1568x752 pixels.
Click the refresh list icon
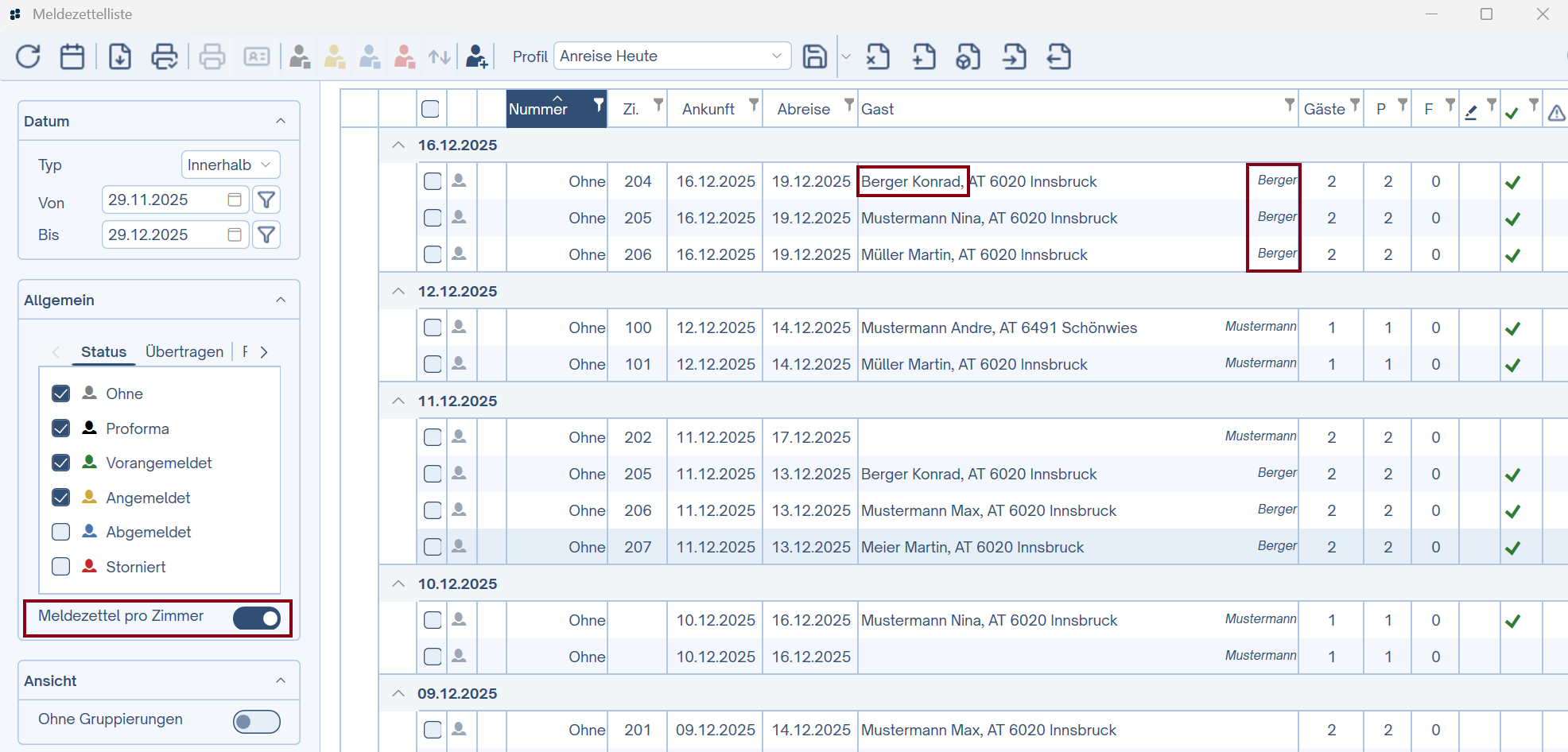click(29, 56)
